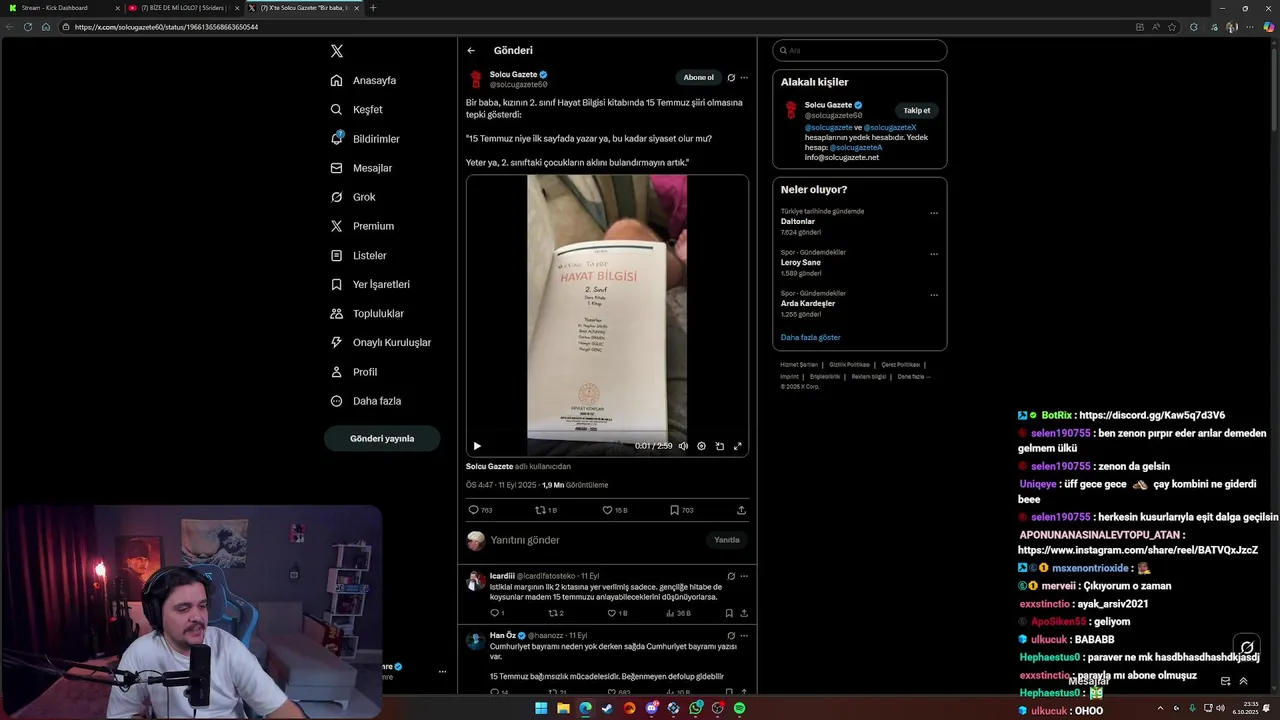Open a new browser tab

373,8
